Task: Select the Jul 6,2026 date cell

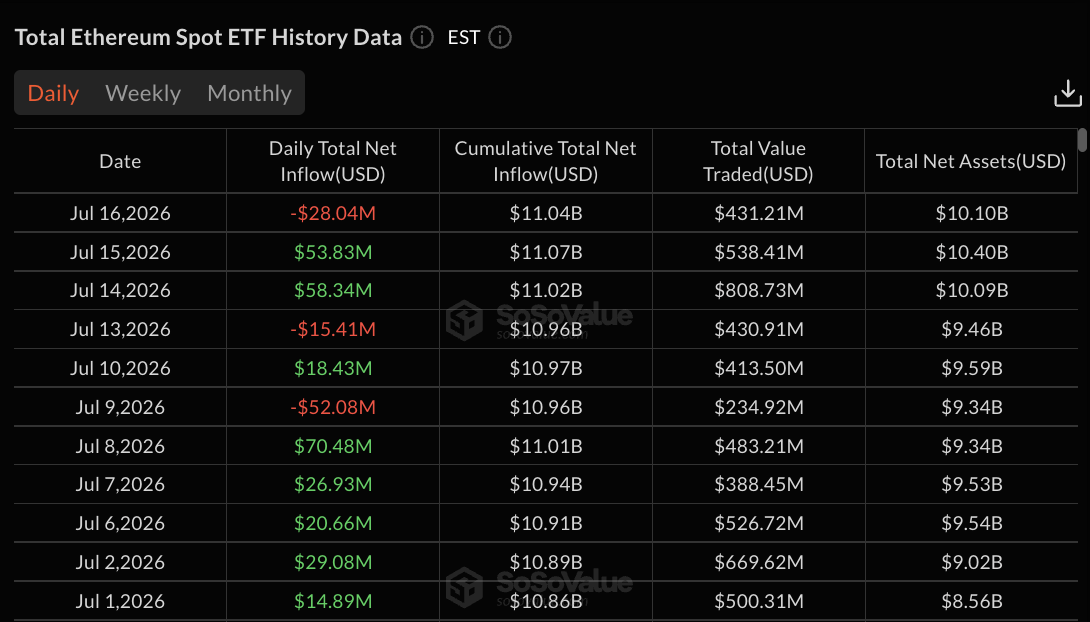Action: [120, 523]
